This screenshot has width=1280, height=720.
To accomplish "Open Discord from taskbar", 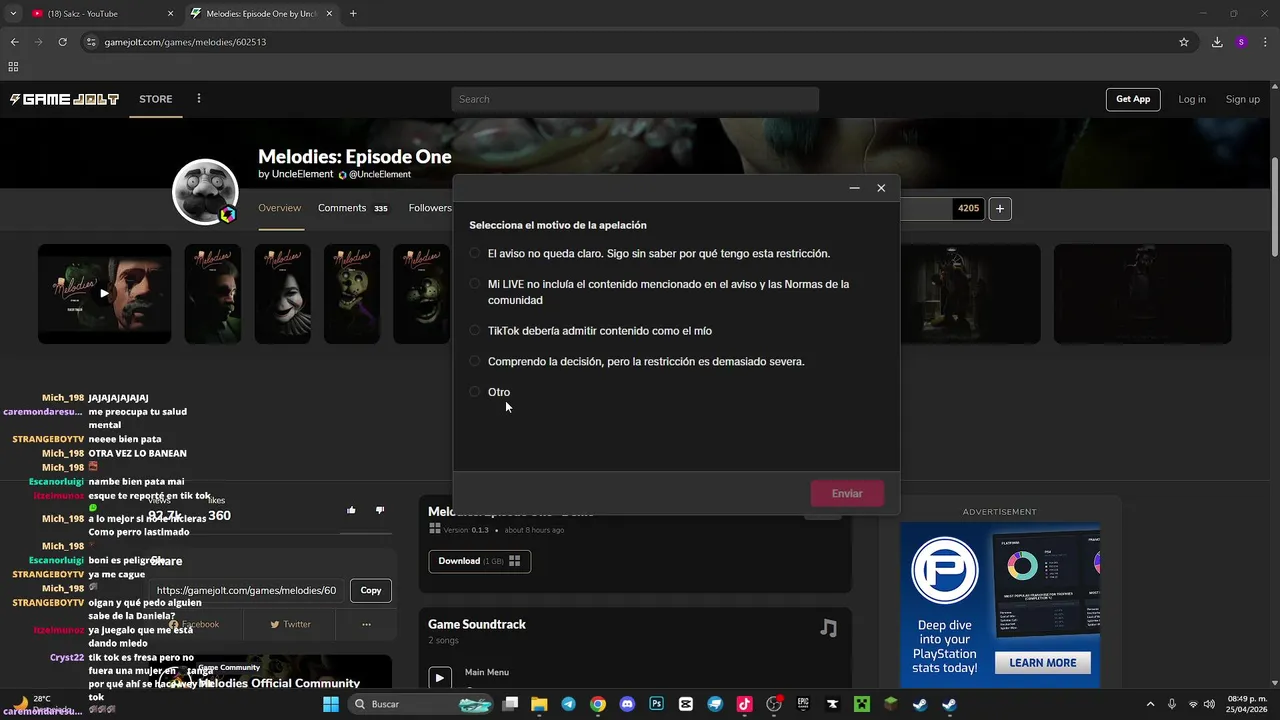I will [627, 704].
